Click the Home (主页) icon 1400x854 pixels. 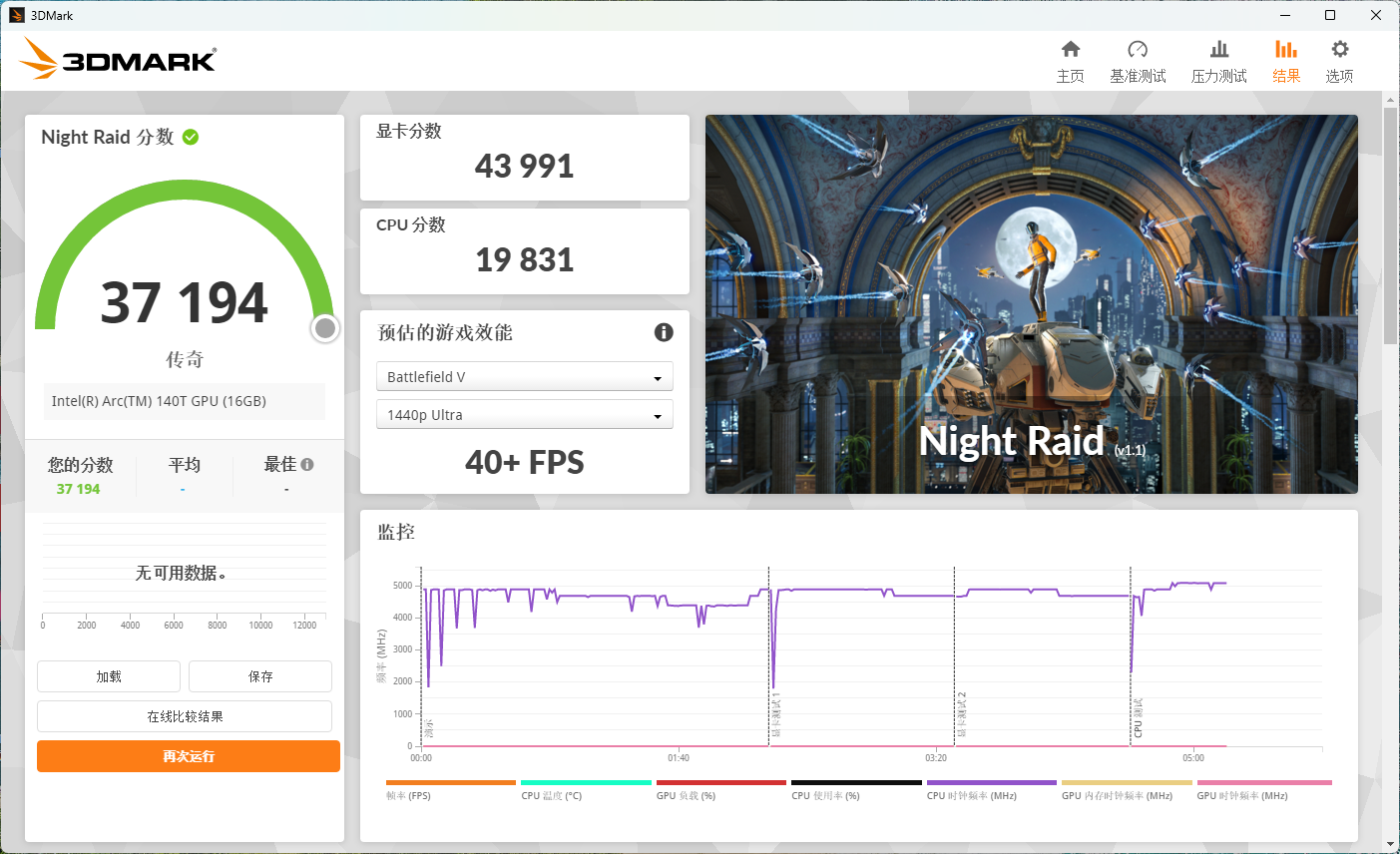click(x=1071, y=50)
